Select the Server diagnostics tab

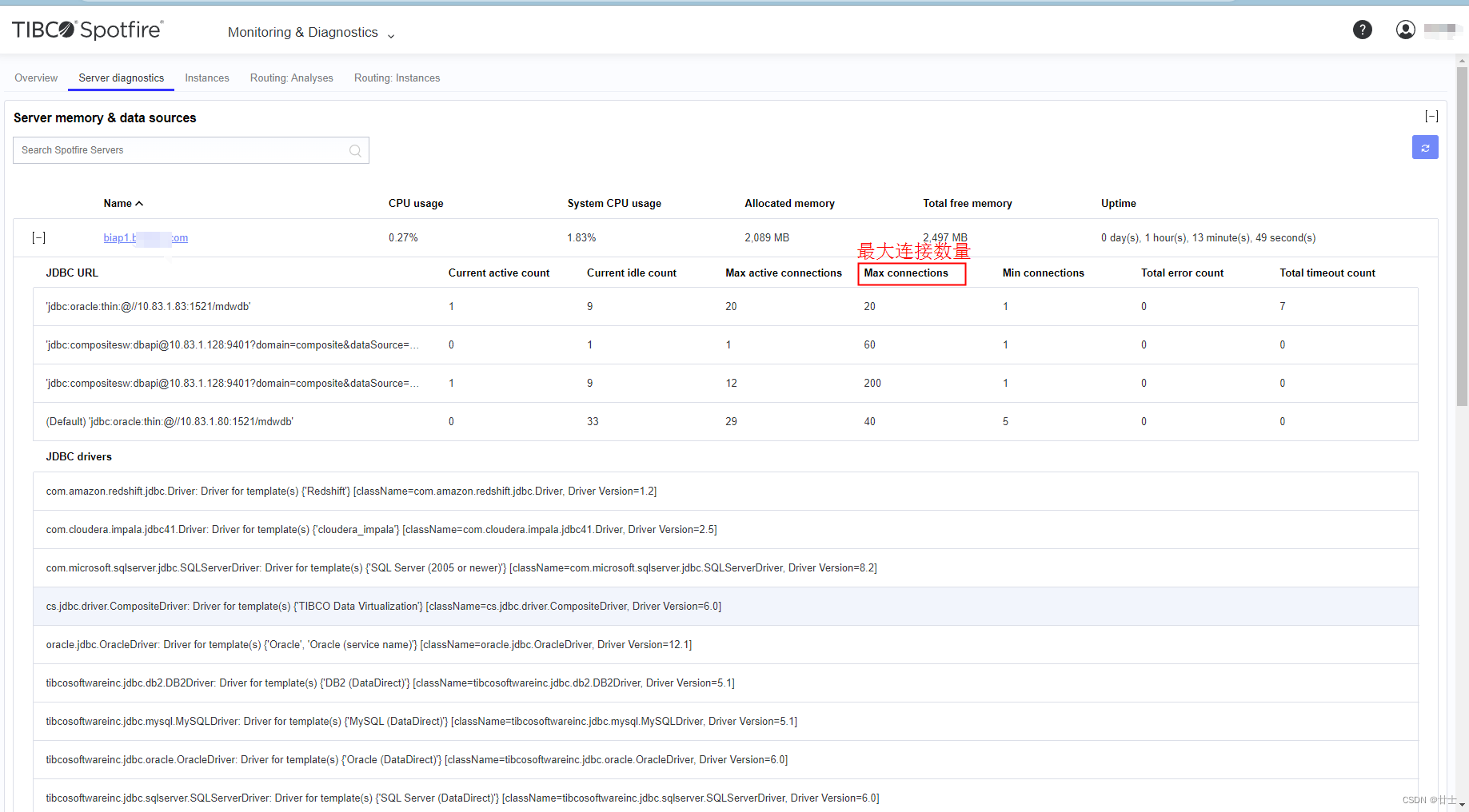click(122, 78)
